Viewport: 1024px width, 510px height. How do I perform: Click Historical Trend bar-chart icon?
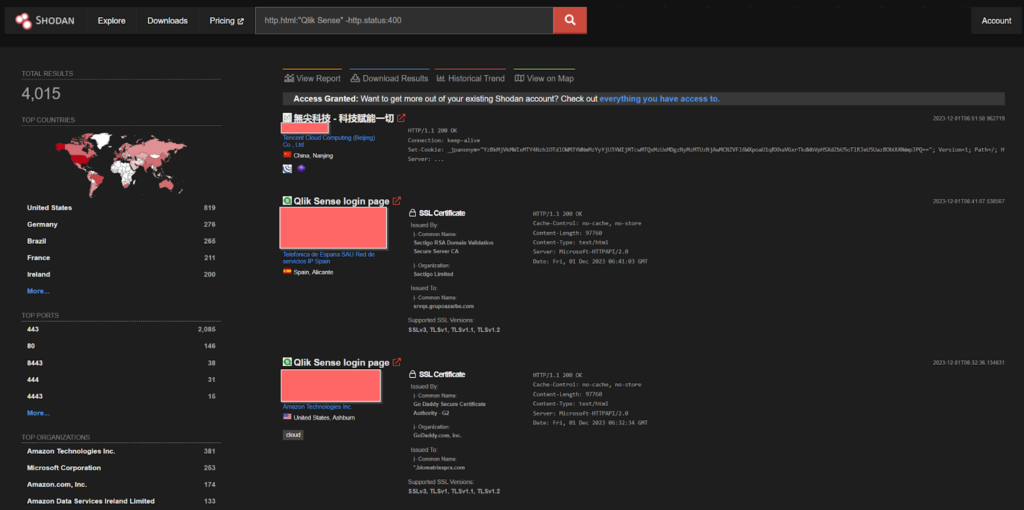point(441,78)
